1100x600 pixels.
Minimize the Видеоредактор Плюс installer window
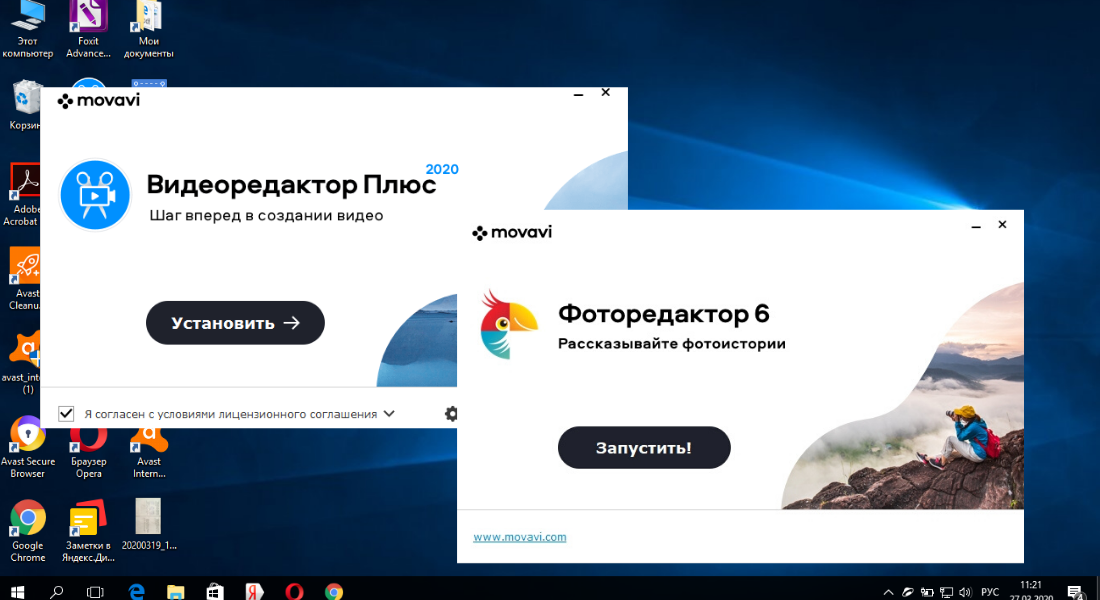coord(578,93)
